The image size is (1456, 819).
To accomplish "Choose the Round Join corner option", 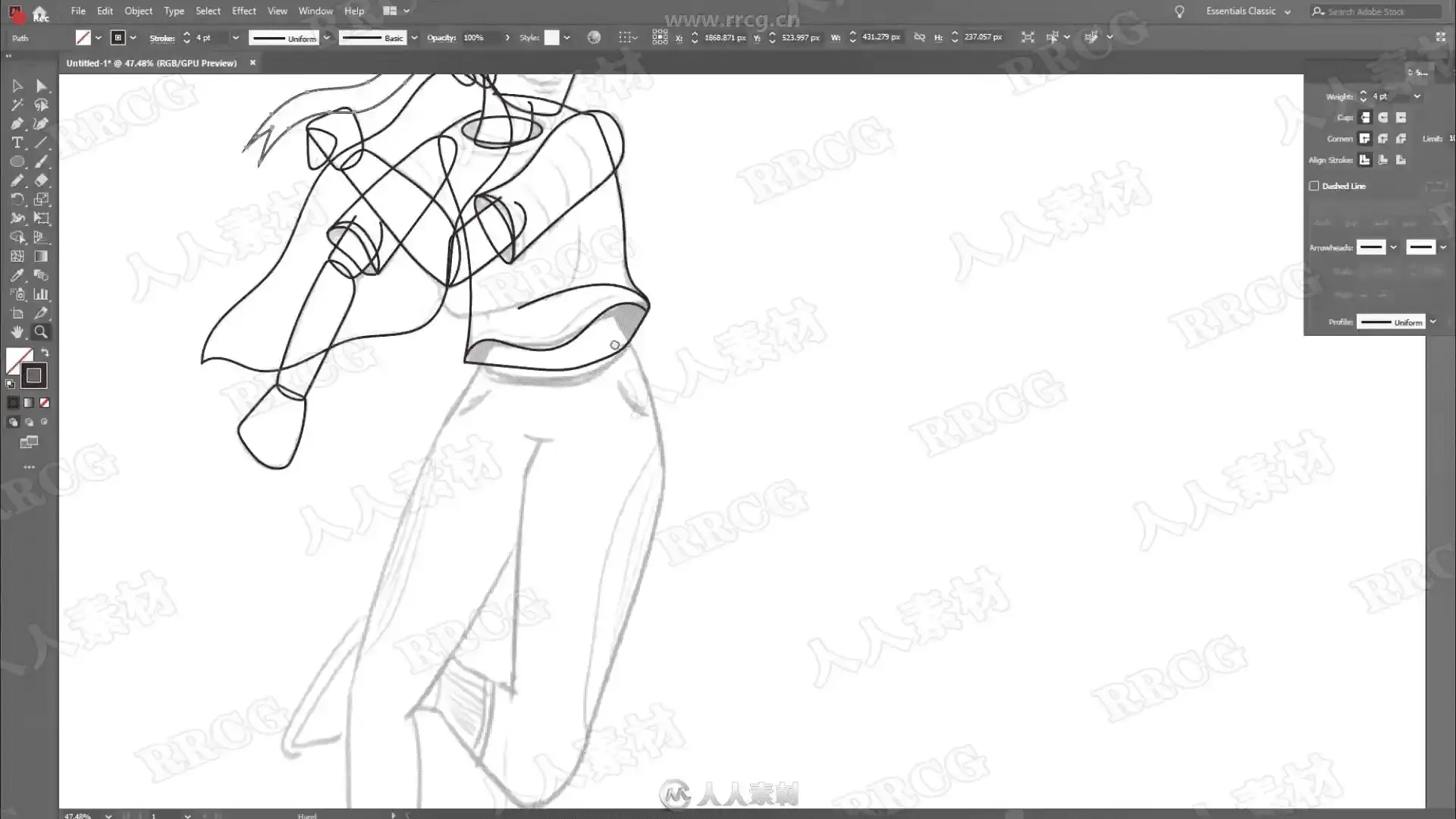I will (x=1382, y=139).
